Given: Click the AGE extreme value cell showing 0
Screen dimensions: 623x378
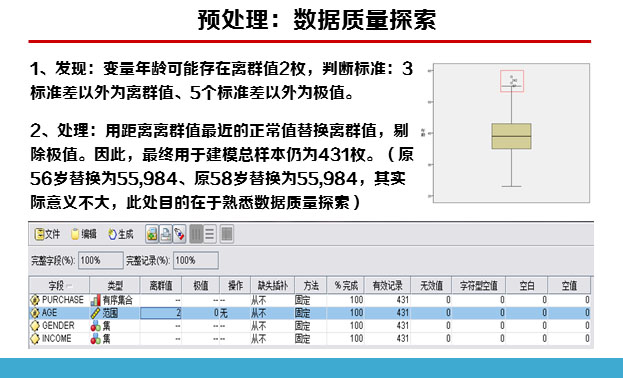Looking at the screenshot, I should (x=201, y=313).
